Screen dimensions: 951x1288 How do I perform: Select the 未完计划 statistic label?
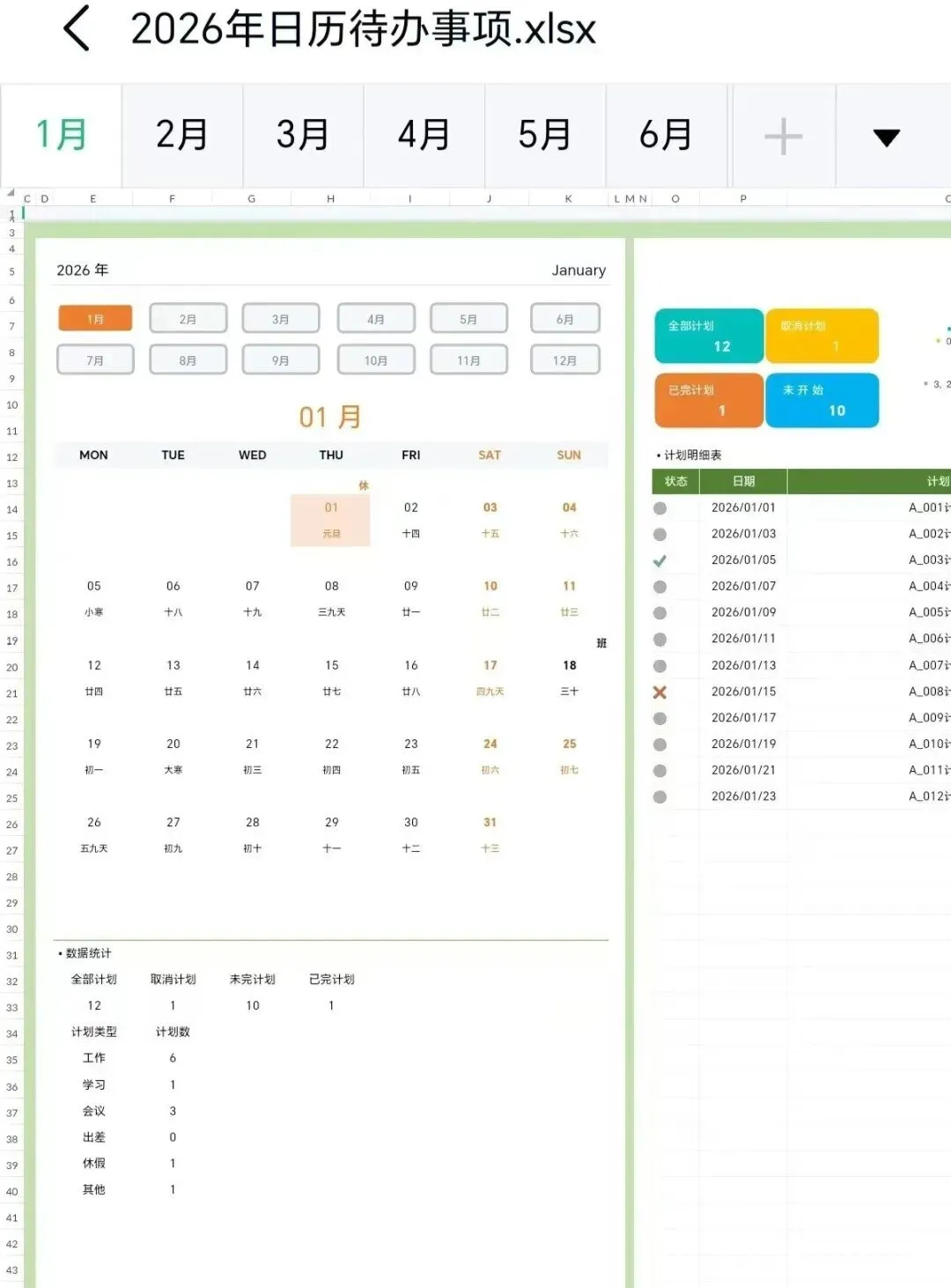(253, 980)
